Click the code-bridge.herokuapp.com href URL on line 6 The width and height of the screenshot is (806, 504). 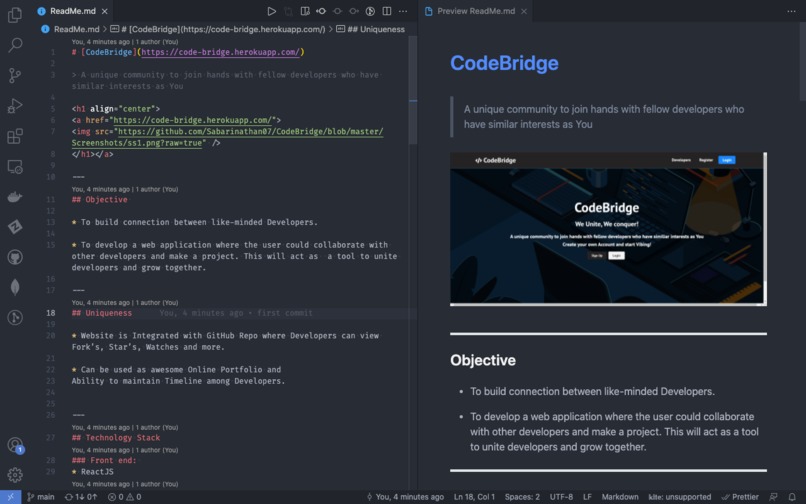coord(193,120)
